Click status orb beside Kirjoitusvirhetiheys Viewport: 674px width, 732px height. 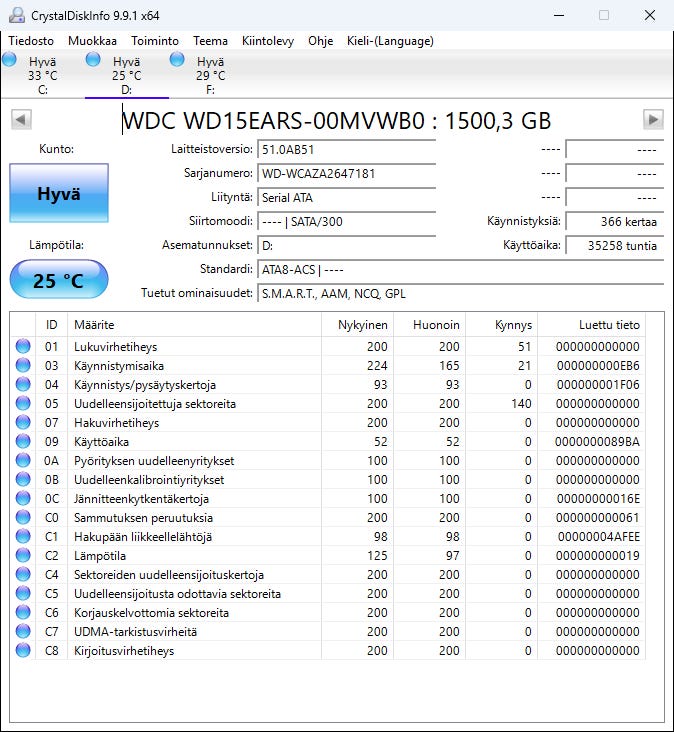point(23,650)
